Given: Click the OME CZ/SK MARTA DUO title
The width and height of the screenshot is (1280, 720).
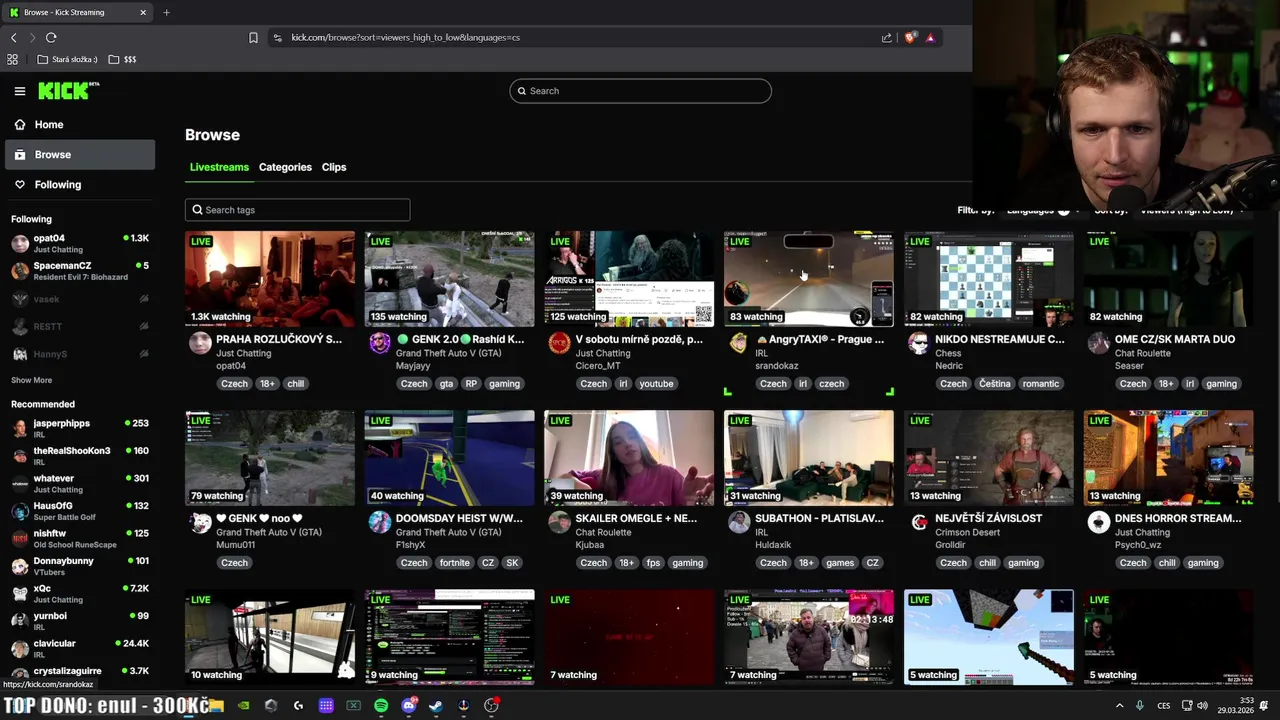Looking at the screenshot, I should coord(1174,340).
